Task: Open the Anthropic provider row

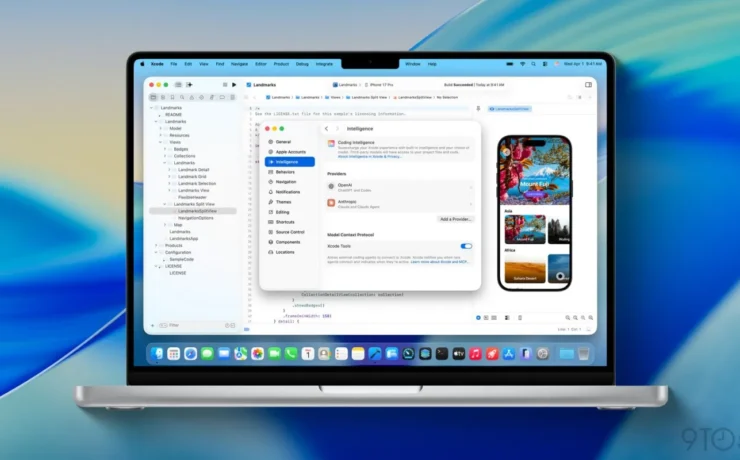Action: tap(400, 204)
